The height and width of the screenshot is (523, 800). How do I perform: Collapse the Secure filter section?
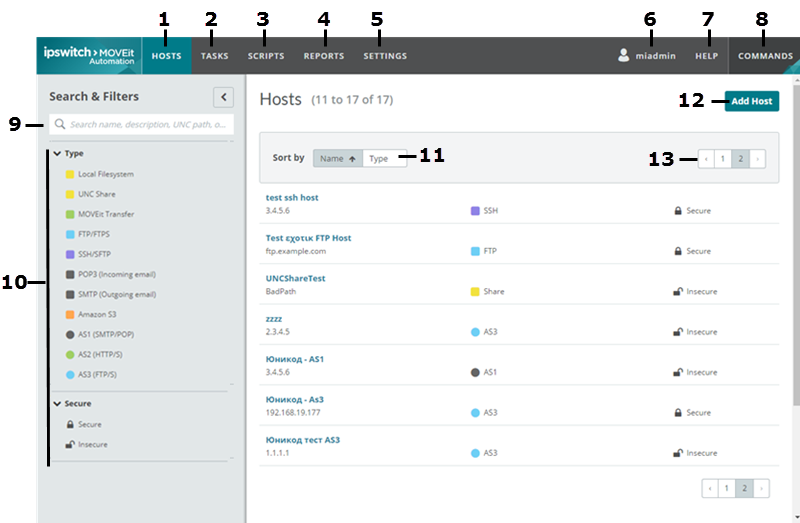(x=57, y=403)
